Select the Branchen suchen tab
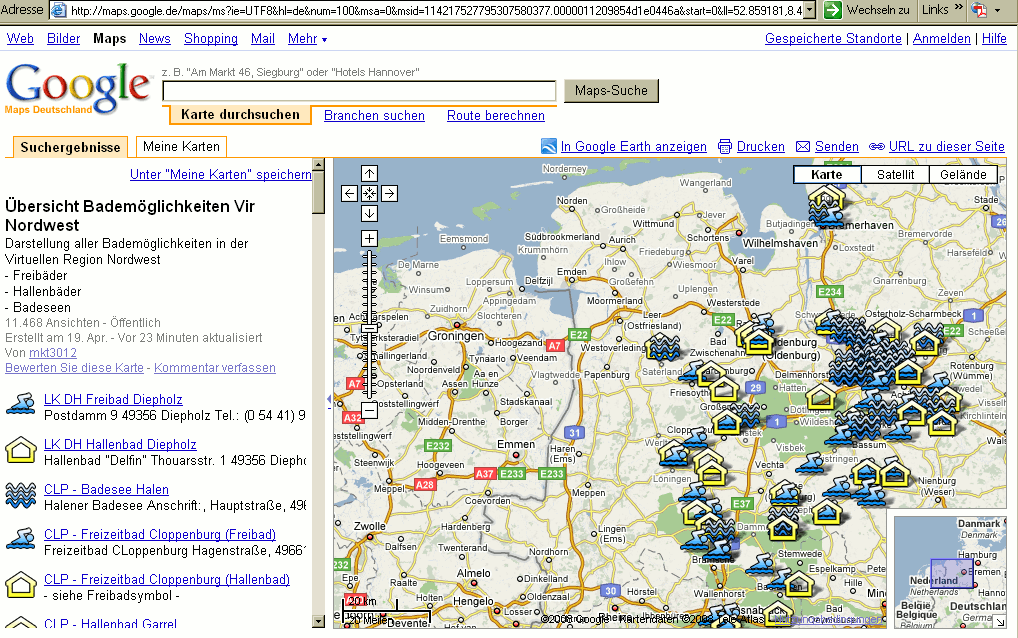Viewport: 1018px width, 638px height. [374, 116]
